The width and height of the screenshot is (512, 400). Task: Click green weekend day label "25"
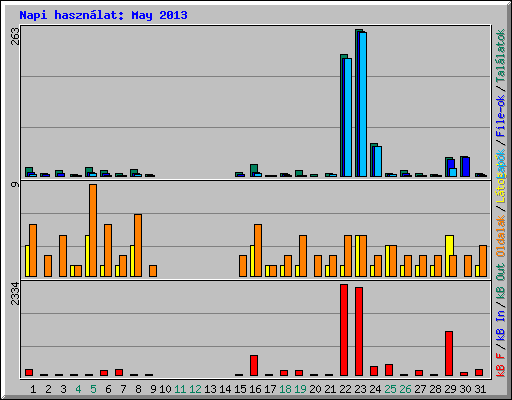click(x=390, y=389)
